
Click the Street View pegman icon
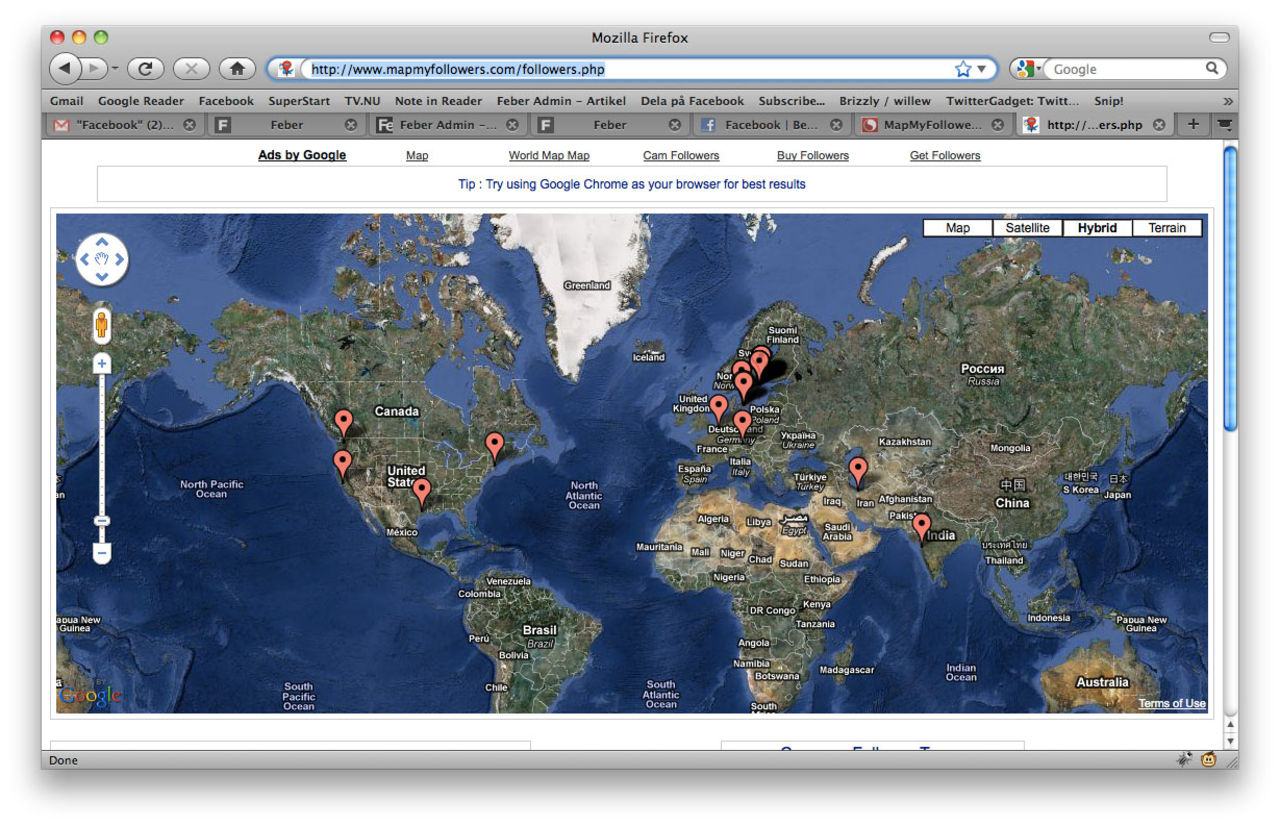coord(101,325)
